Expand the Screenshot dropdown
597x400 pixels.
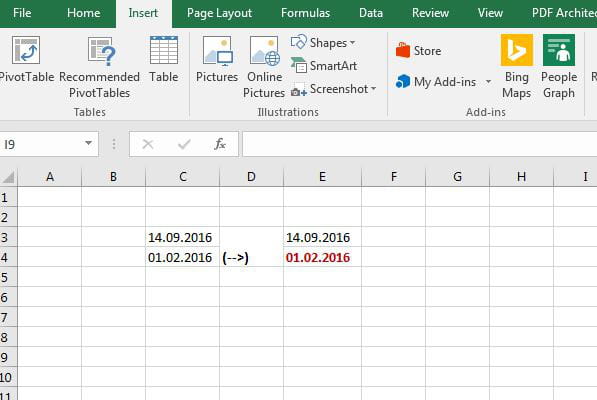click(334, 89)
